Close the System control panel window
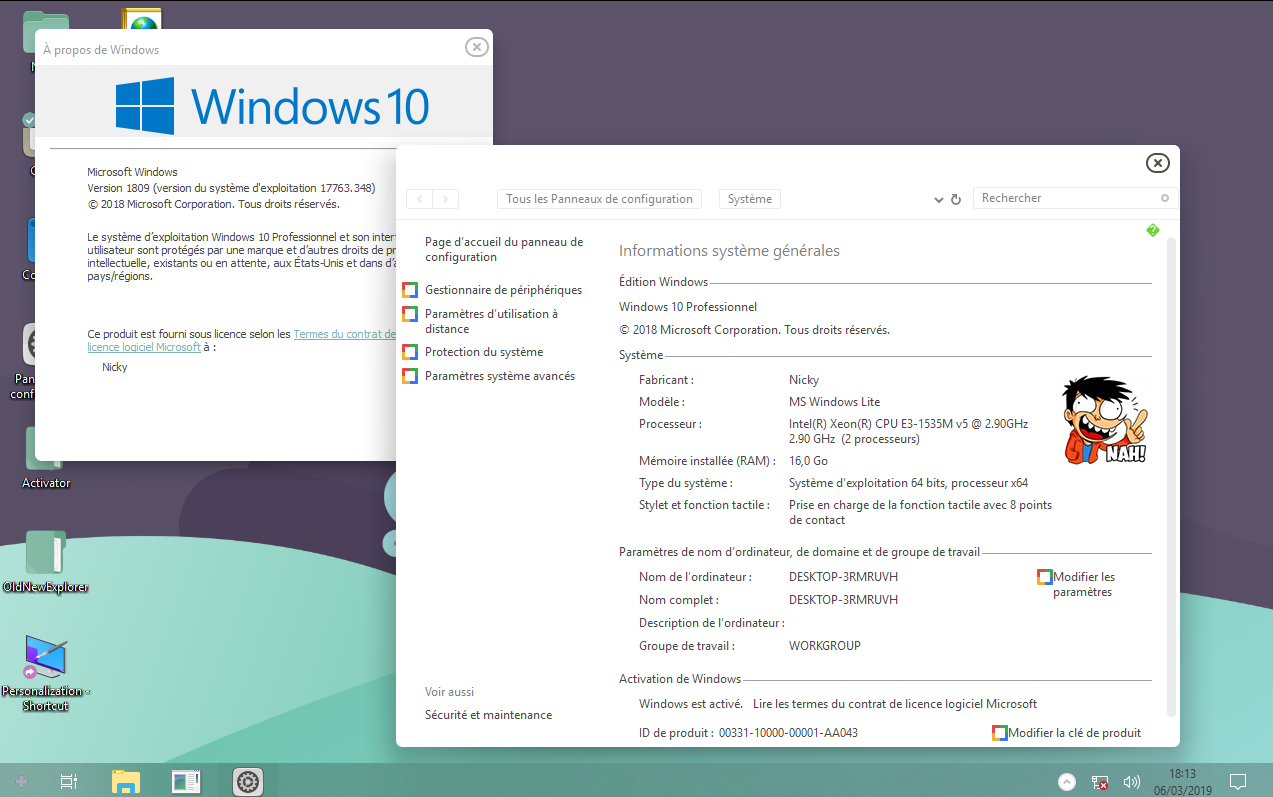This screenshot has width=1273, height=797. pyautogui.click(x=1157, y=163)
